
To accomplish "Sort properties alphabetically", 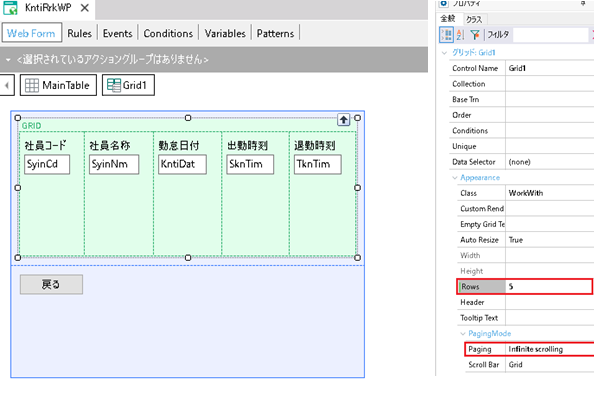I will click(x=460, y=35).
